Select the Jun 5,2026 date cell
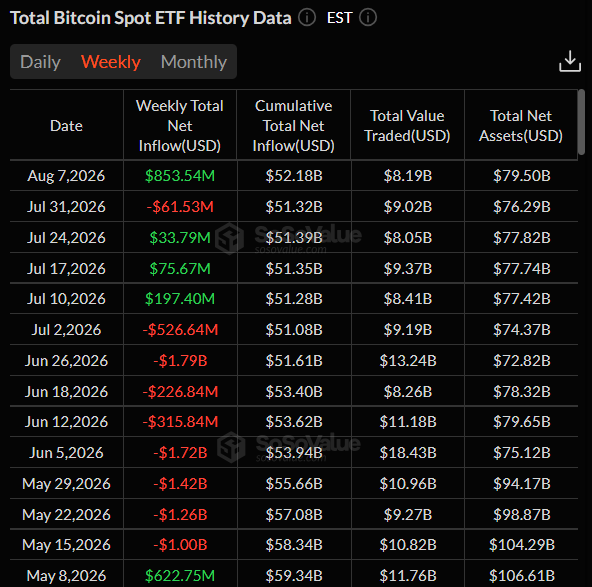Screen dimensions: 592x587 coord(66,453)
